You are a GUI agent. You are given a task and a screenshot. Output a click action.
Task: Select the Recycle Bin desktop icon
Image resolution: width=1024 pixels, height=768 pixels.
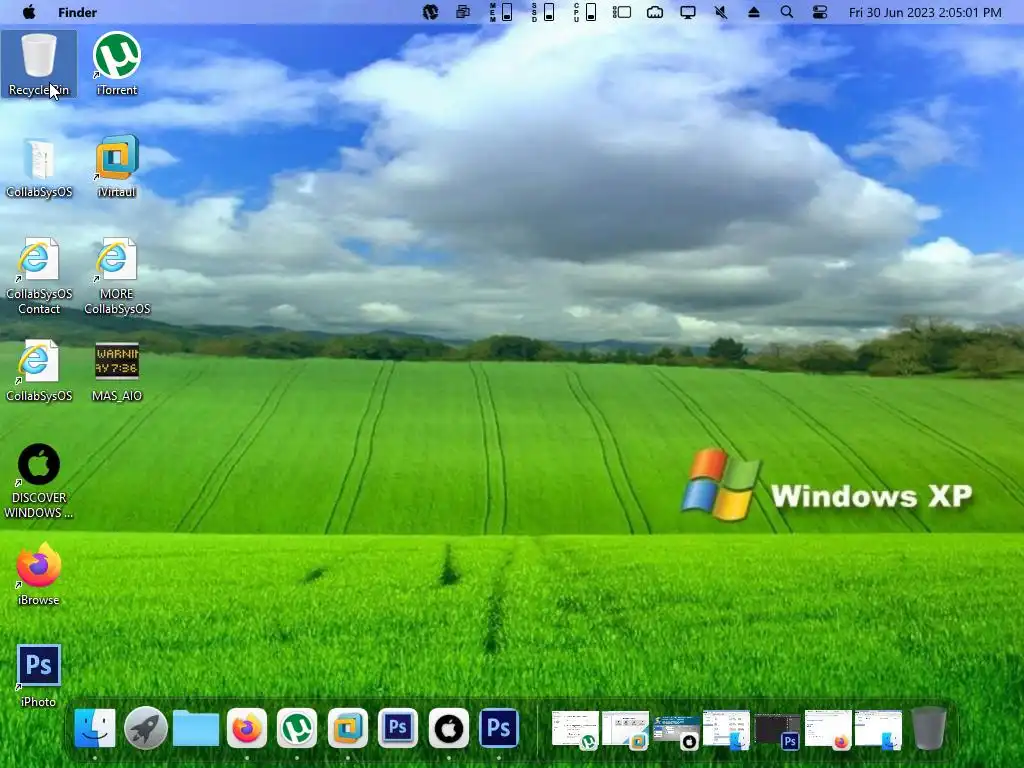pos(39,64)
